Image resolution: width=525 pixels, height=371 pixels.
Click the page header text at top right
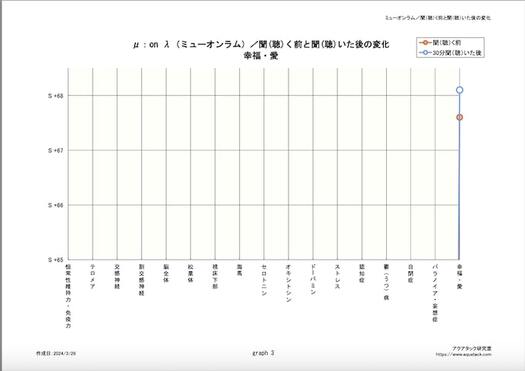(x=438, y=18)
